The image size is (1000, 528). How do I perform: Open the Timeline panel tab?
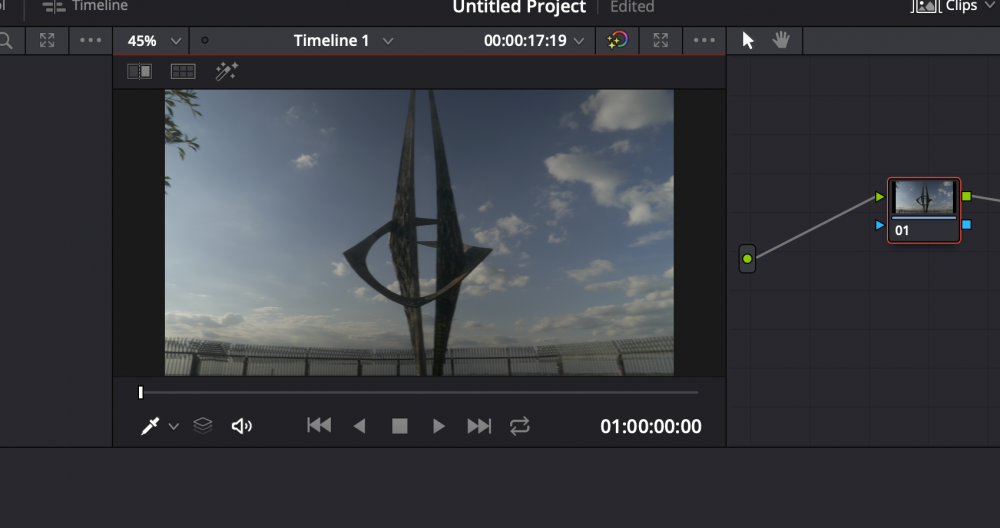tap(86, 6)
